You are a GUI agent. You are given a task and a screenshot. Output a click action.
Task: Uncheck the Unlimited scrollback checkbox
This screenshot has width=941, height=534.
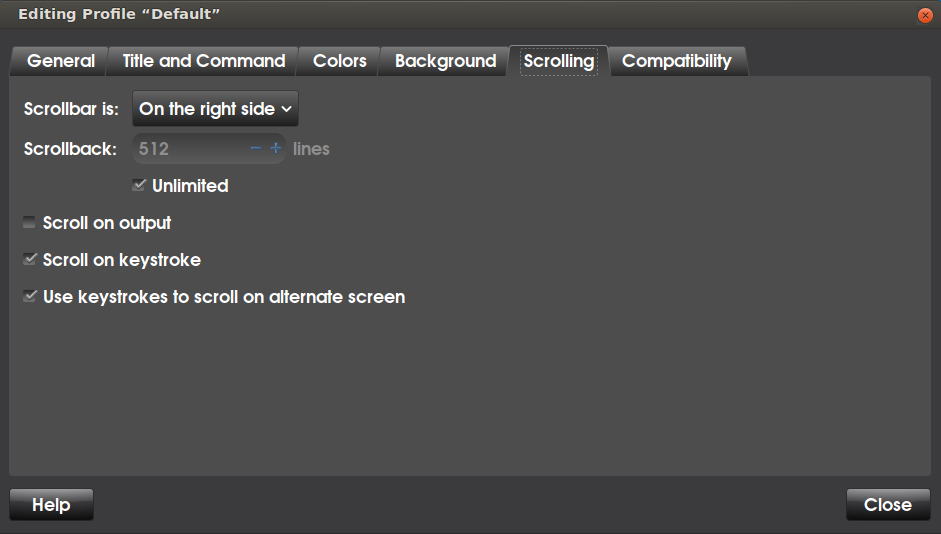click(x=139, y=185)
